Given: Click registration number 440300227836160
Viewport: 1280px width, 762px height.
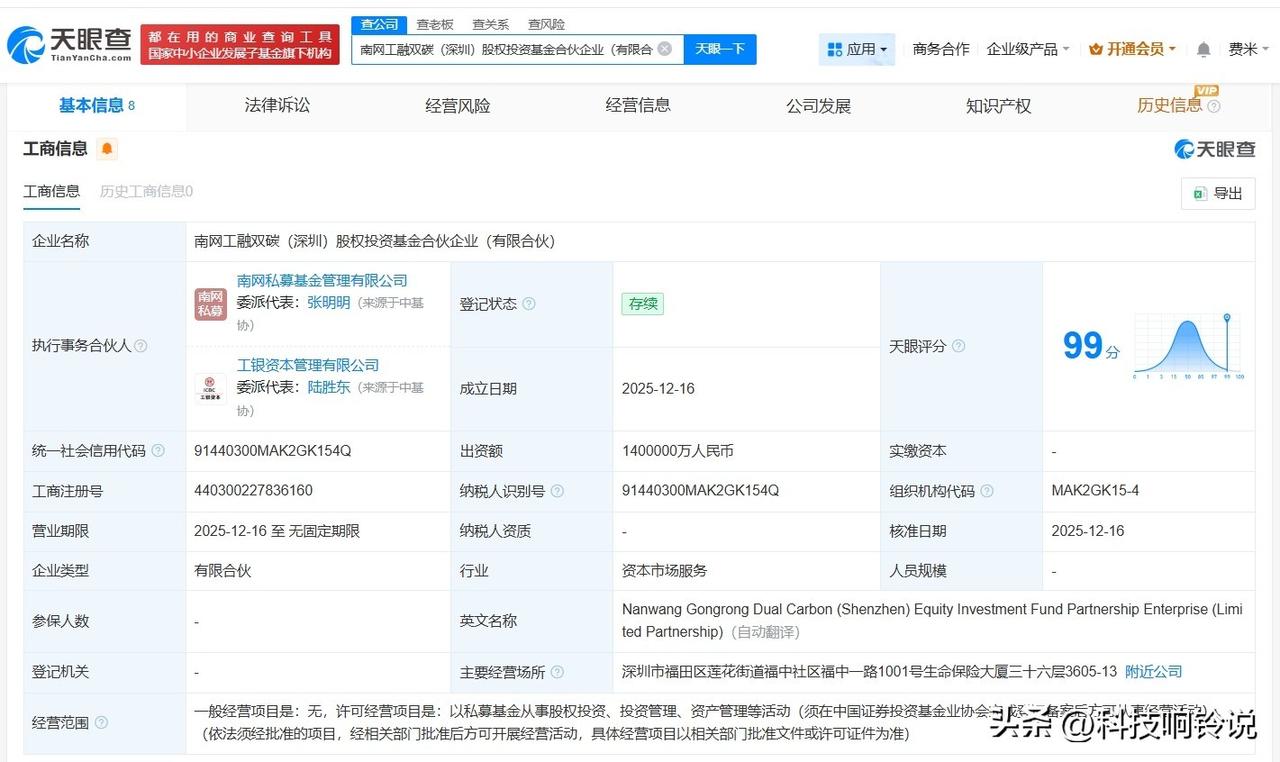Looking at the screenshot, I should [x=254, y=491].
